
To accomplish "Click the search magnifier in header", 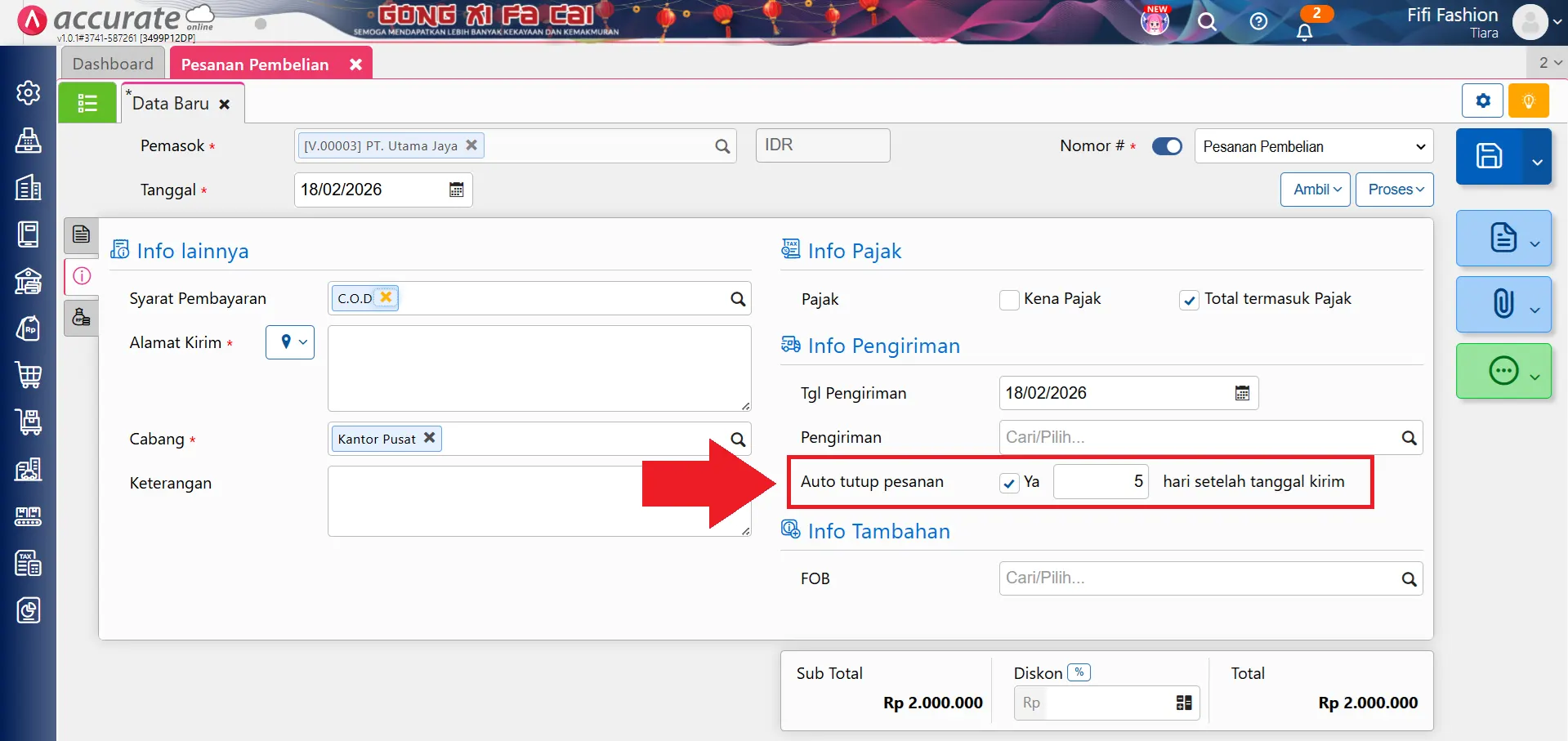I will pos(1207,22).
